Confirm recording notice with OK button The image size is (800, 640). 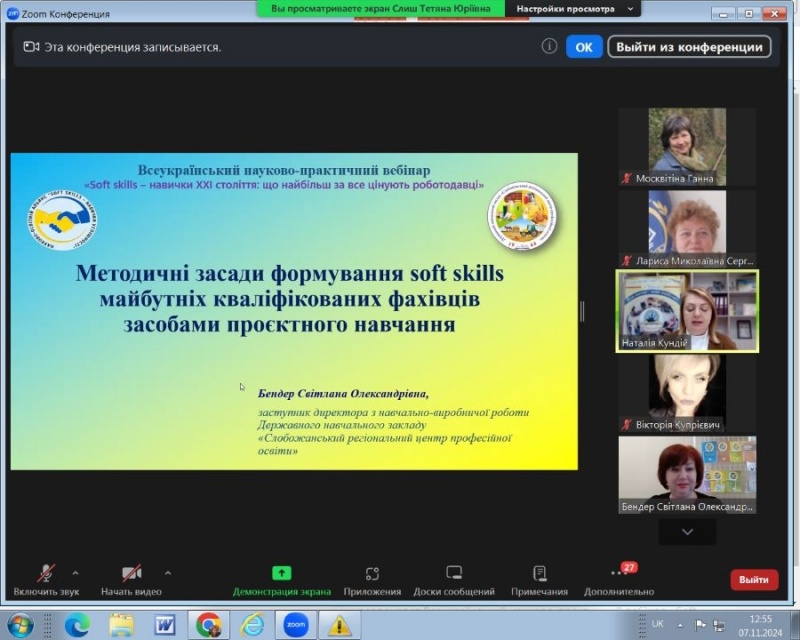coord(584,47)
